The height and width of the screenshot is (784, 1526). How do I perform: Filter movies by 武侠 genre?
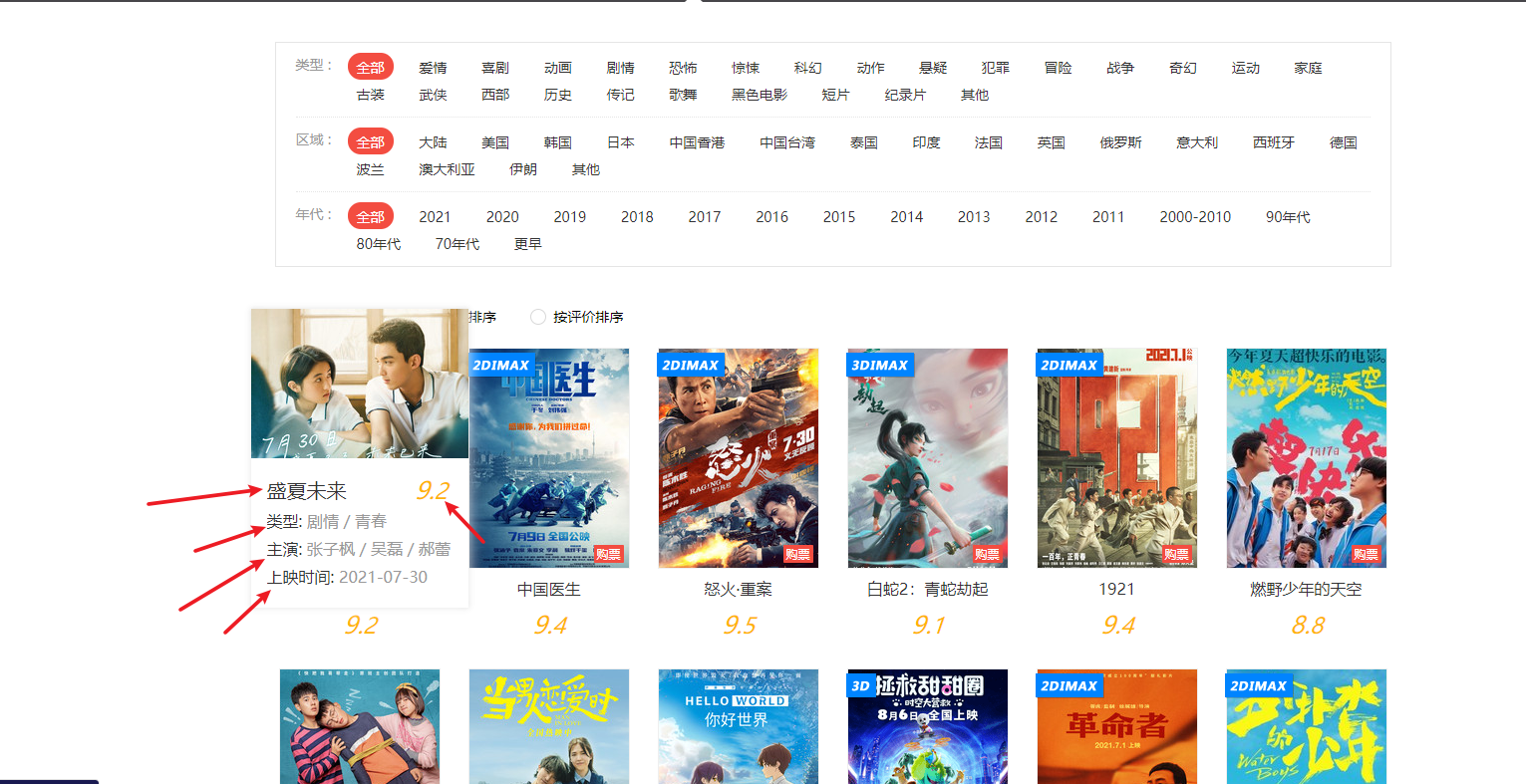(433, 95)
